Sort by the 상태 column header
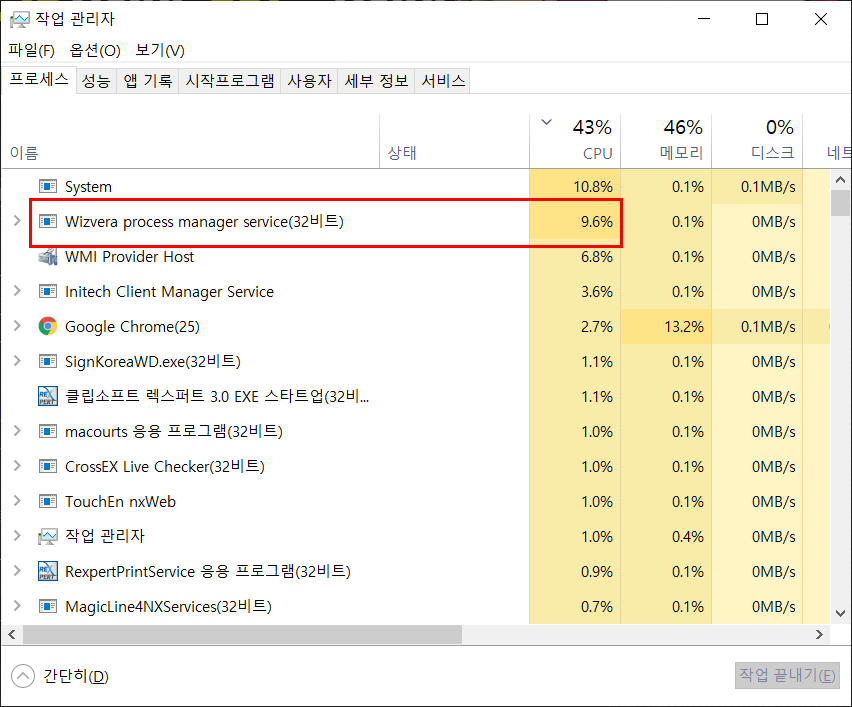The image size is (852, 707). pos(454,141)
